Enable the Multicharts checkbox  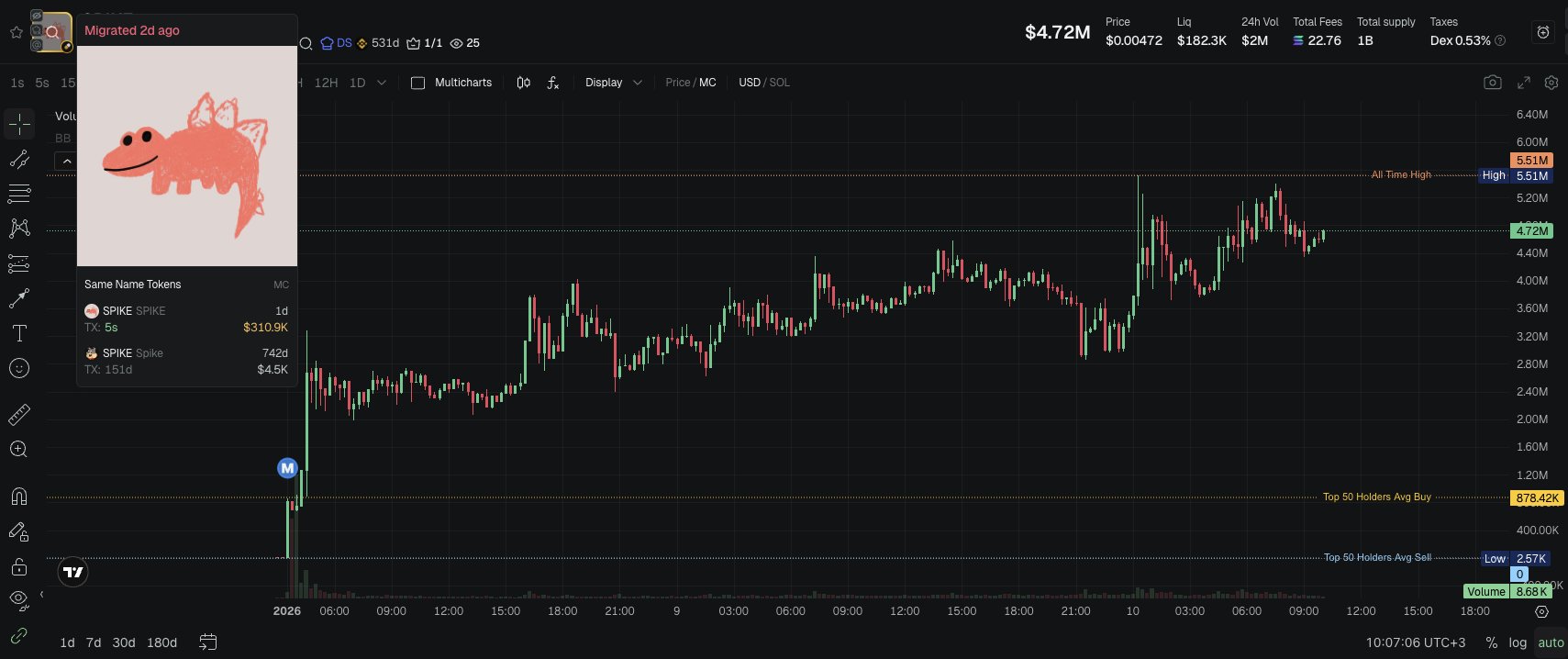[x=418, y=83]
